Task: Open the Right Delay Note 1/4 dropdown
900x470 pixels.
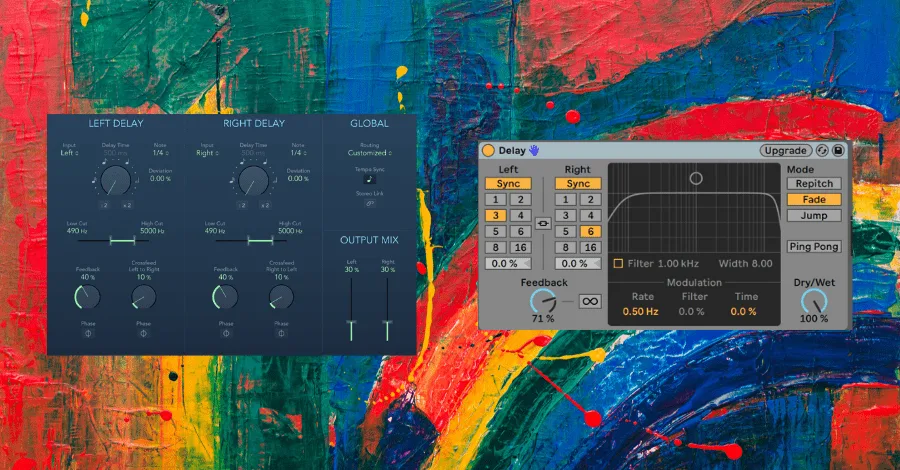Action: coord(298,153)
